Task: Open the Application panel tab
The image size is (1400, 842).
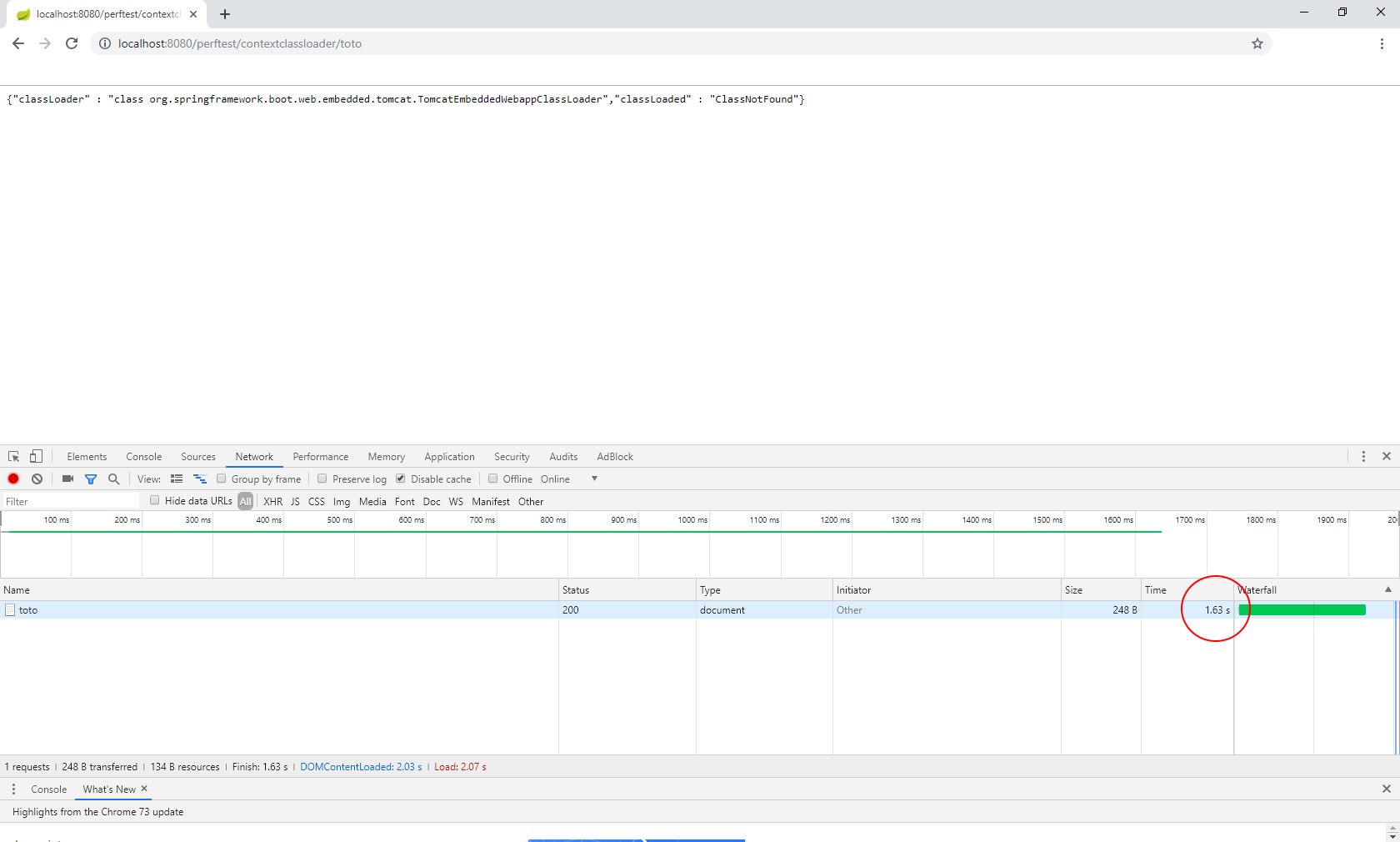Action: click(x=449, y=456)
